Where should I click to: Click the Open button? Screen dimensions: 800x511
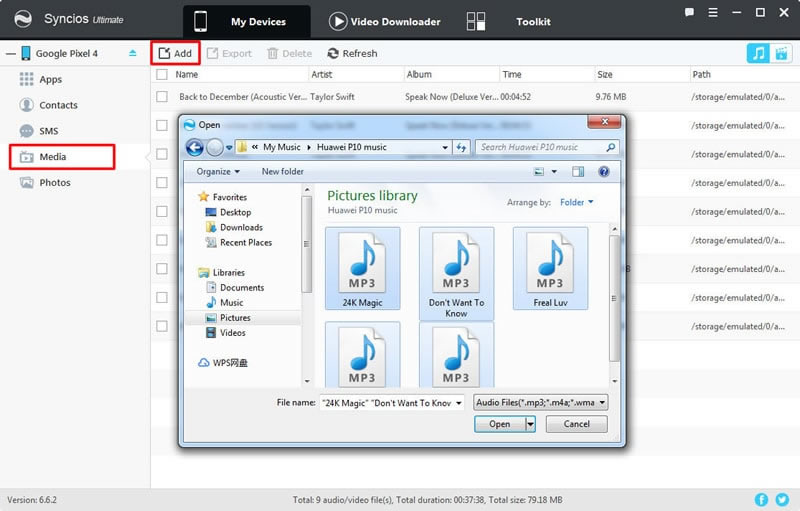click(x=499, y=424)
